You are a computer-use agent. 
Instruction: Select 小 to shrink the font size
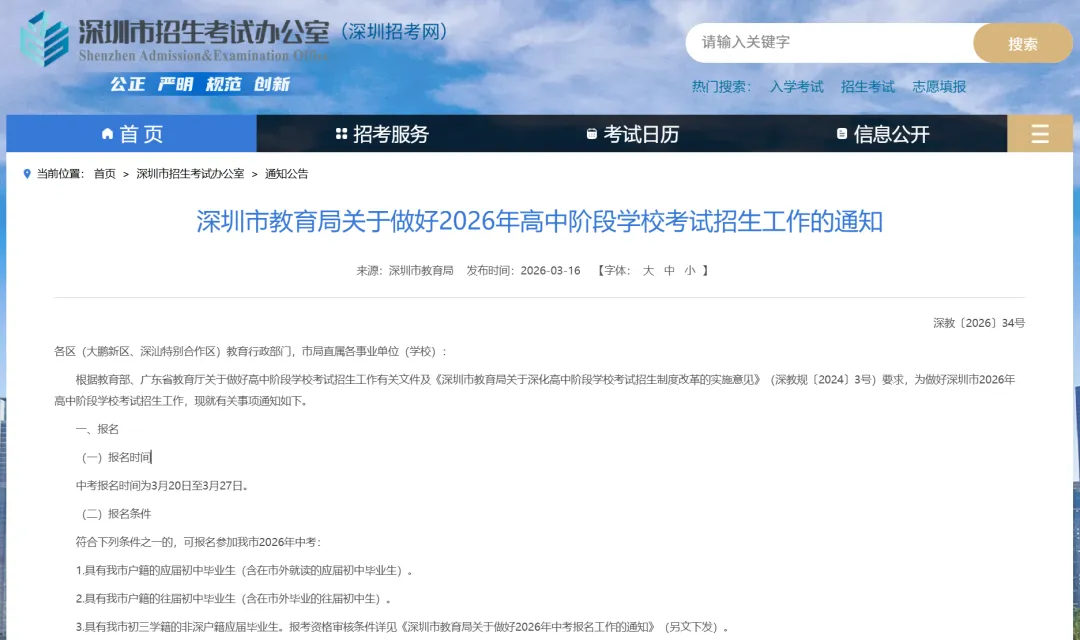[x=690, y=270]
